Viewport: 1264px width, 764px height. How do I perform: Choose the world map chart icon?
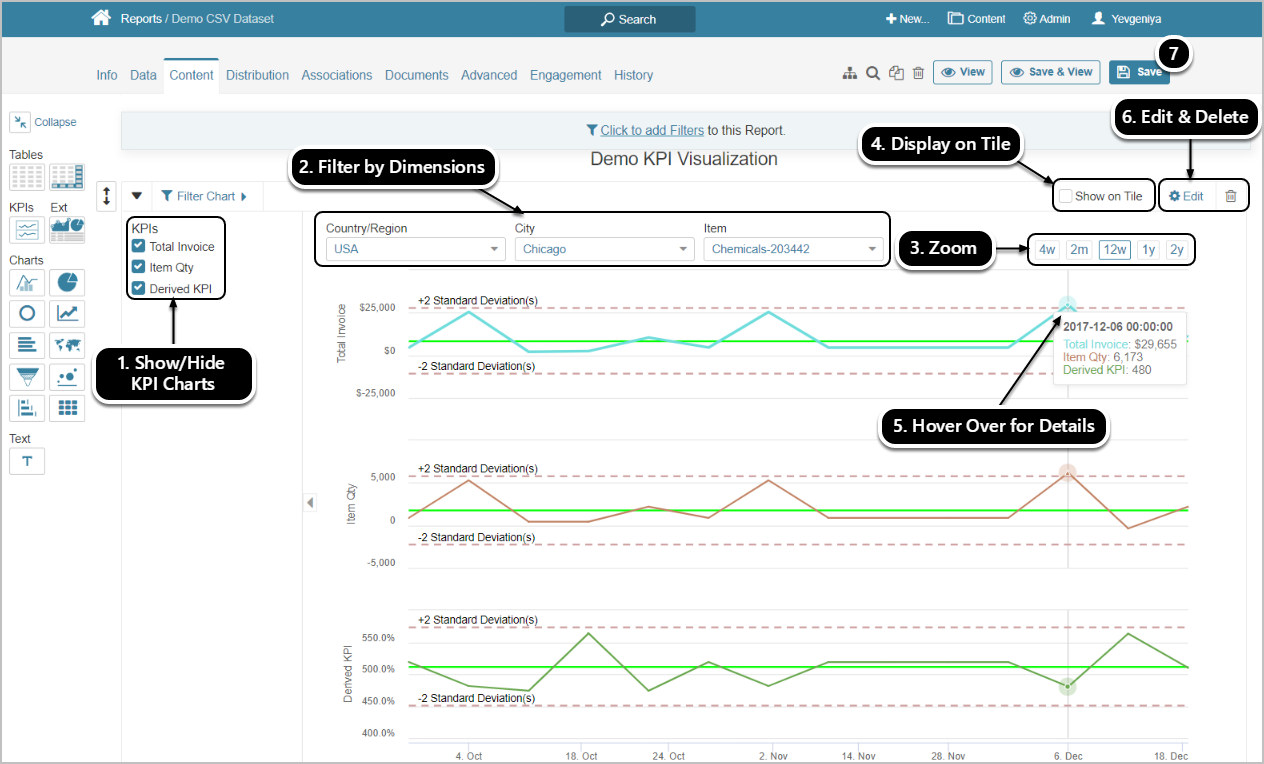coord(68,345)
